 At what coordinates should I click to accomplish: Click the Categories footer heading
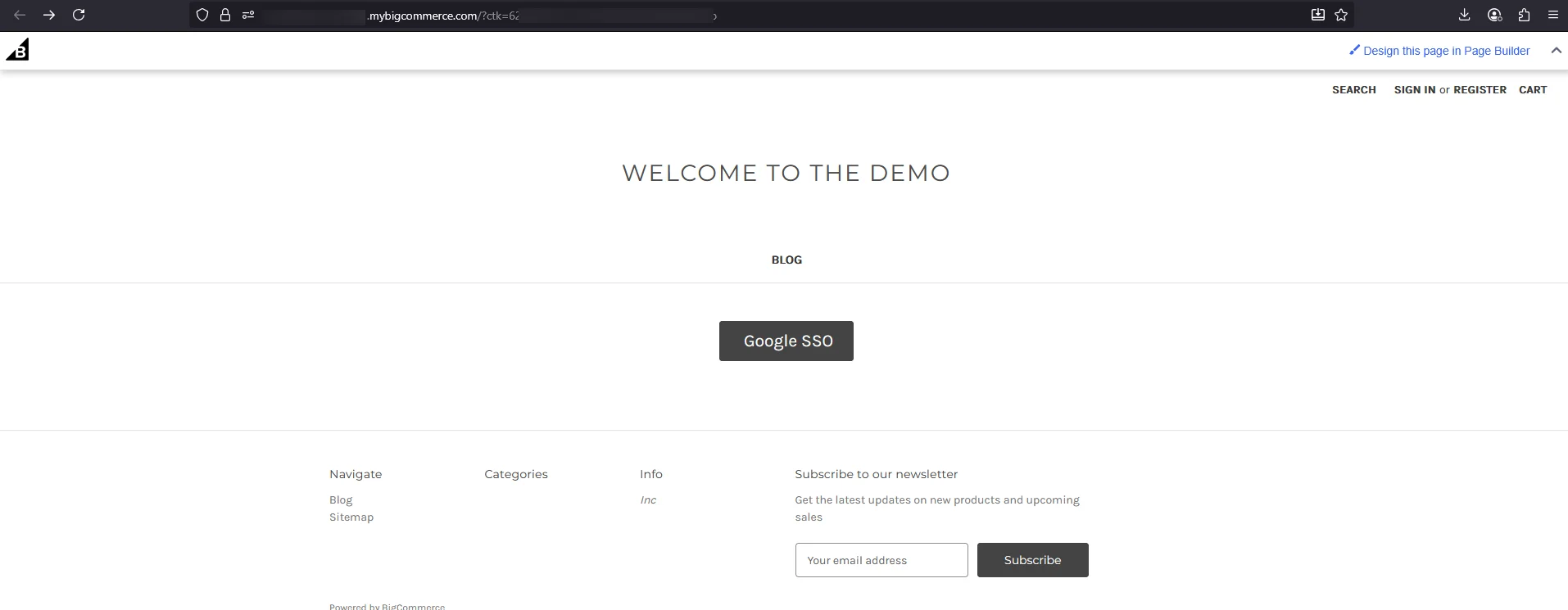(516, 474)
